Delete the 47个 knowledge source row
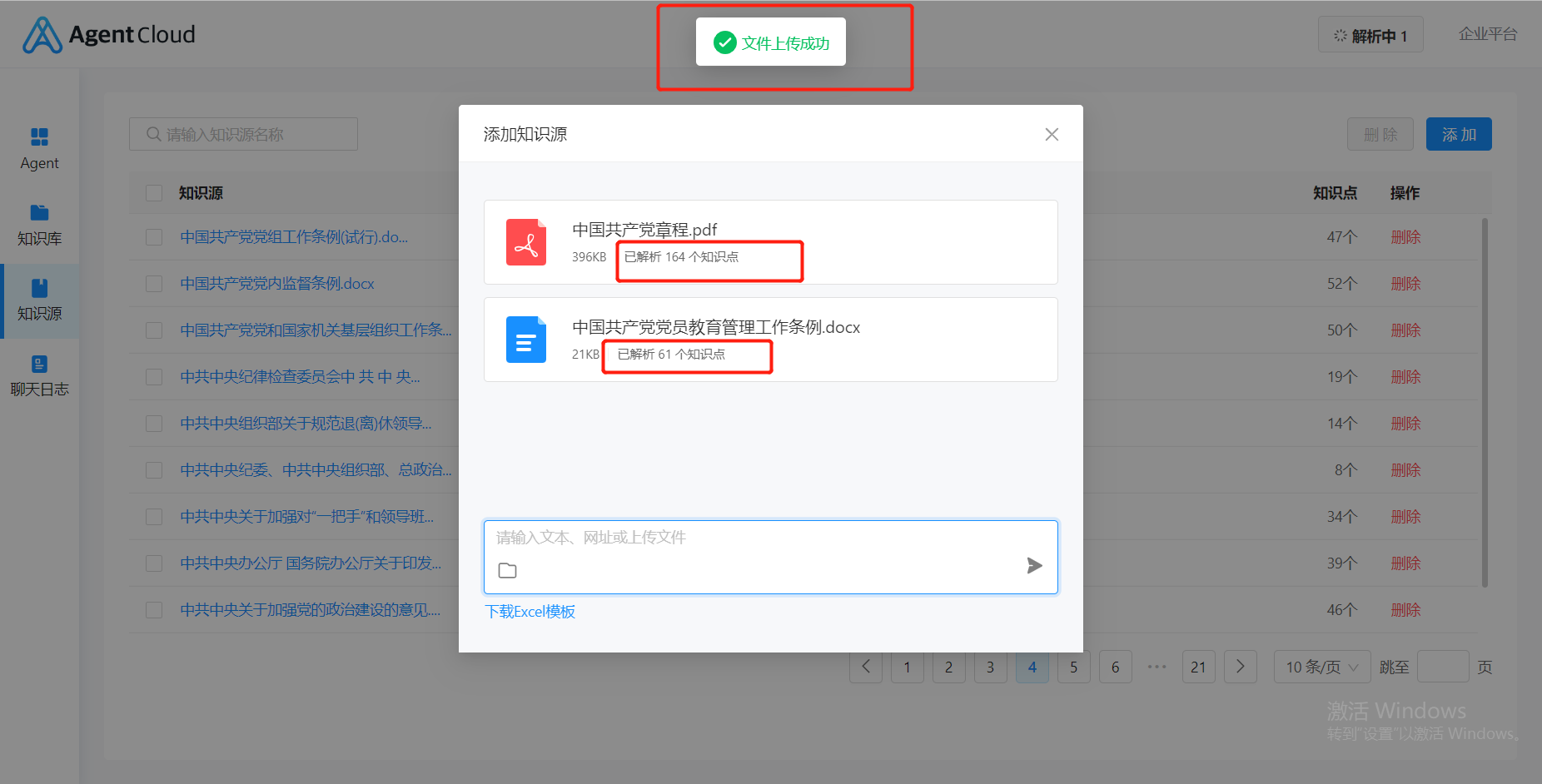 (1405, 237)
